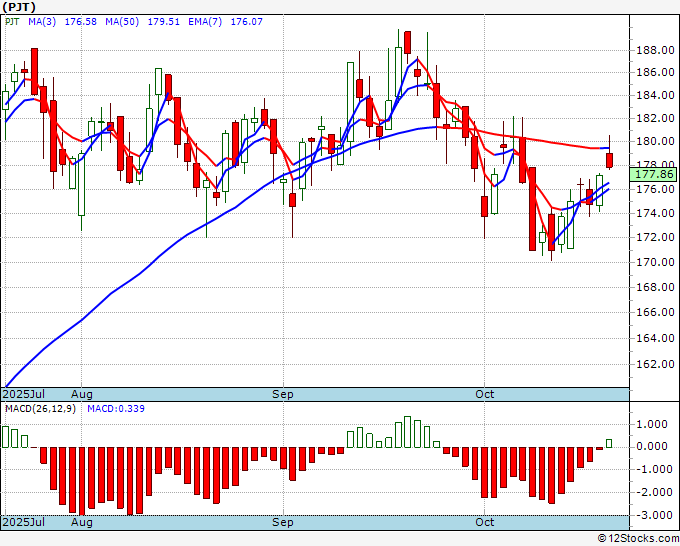Click the 168.00 price axis label
The height and width of the screenshot is (546, 680).
coord(655,287)
